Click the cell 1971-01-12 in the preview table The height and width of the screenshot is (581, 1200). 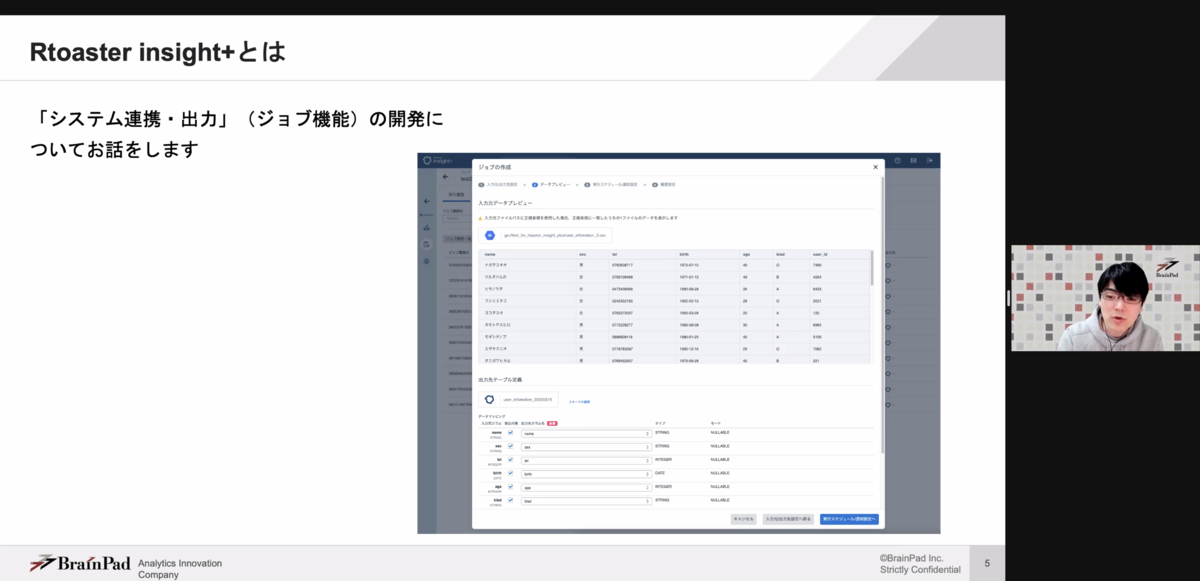(x=690, y=277)
